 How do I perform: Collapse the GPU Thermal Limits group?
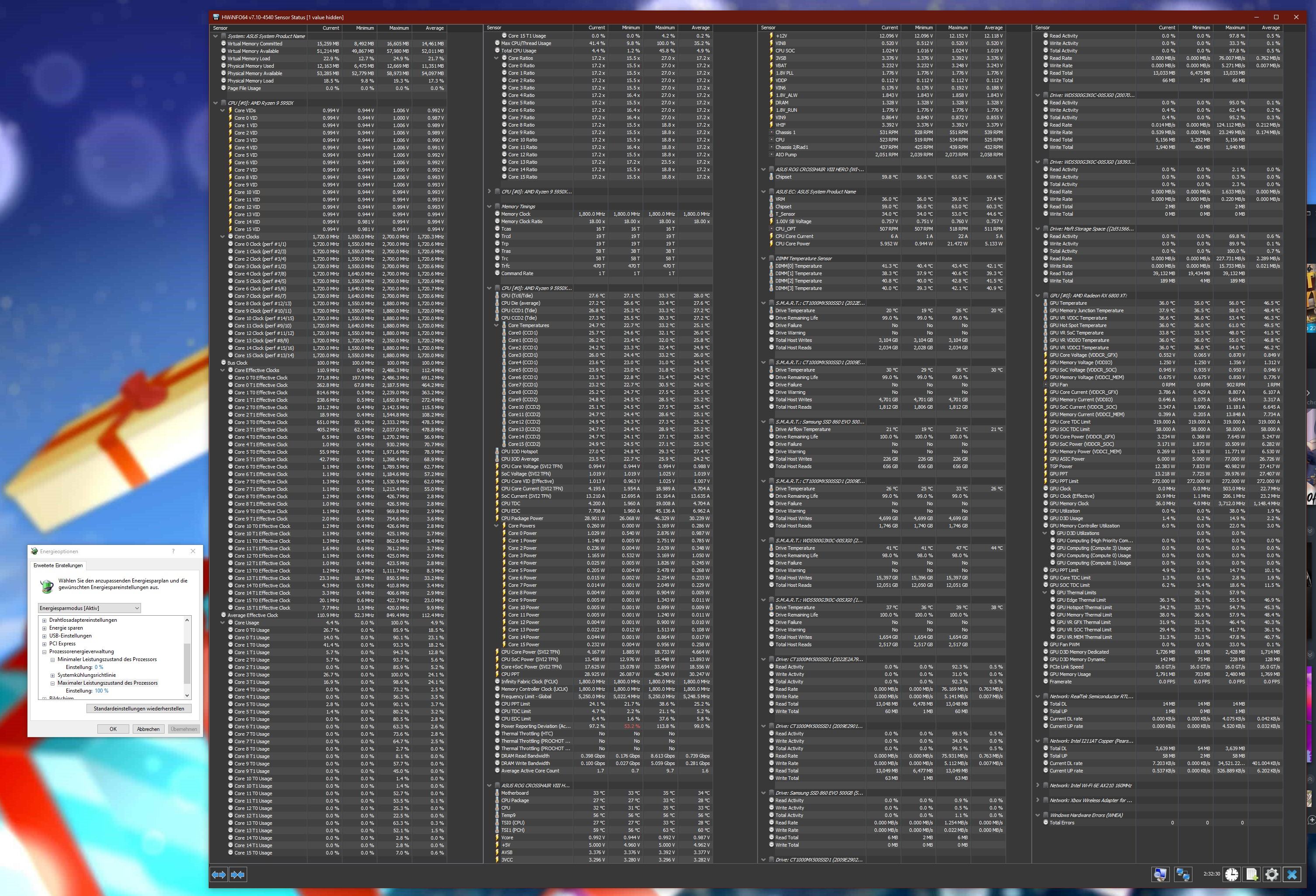tap(1045, 593)
